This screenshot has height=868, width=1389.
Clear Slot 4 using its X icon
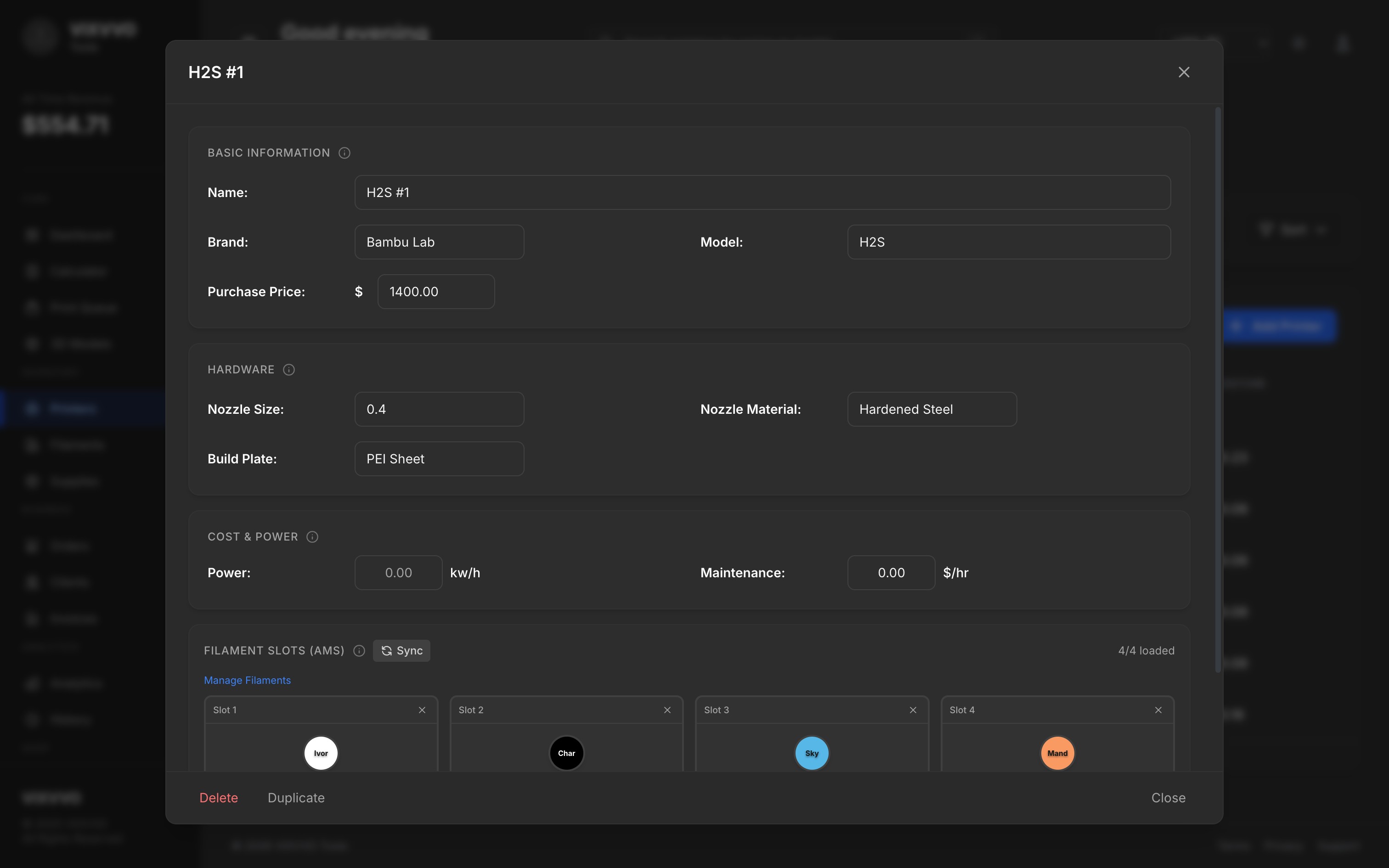(1158, 710)
